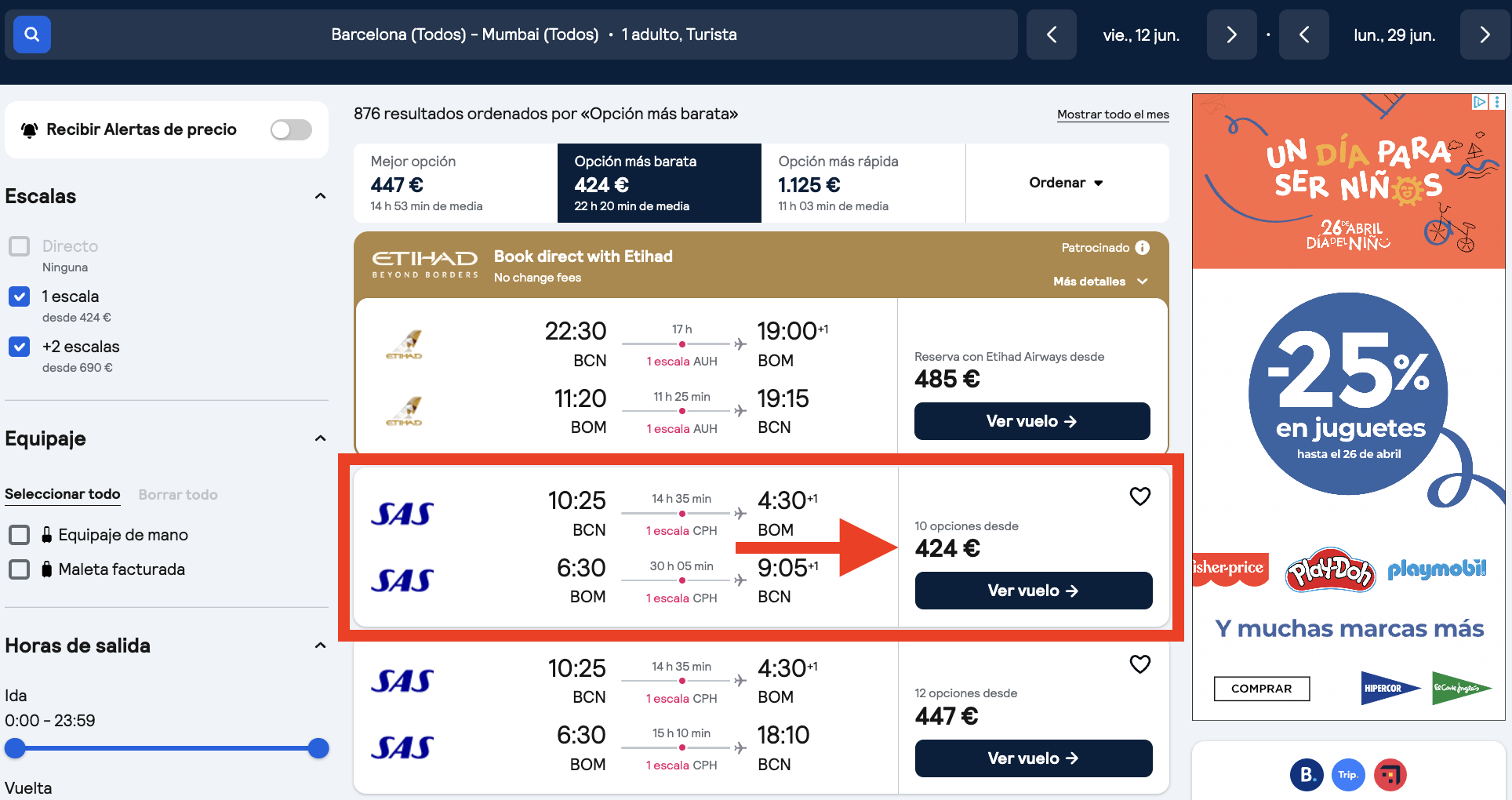This screenshot has width=1512, height=800.
Task: Check the Equipaje de mano checkbox
Action: 19,535
